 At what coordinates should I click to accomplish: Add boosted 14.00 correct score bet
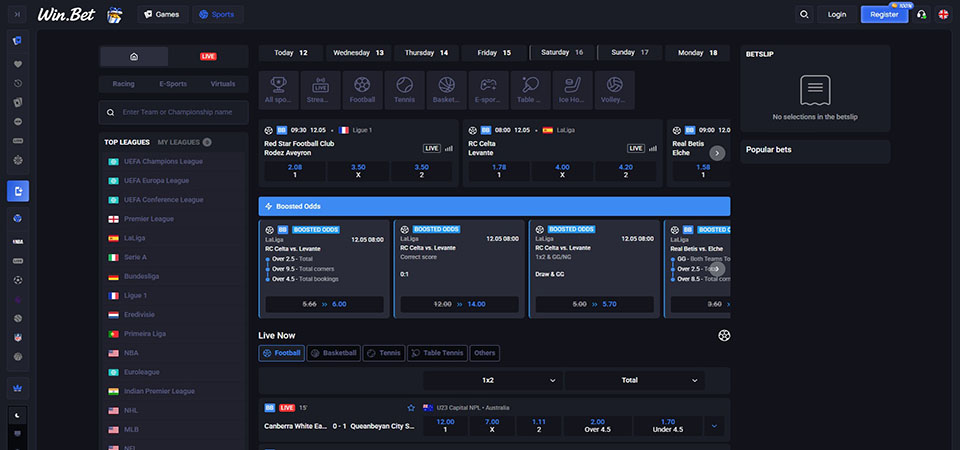click(459, 304)
